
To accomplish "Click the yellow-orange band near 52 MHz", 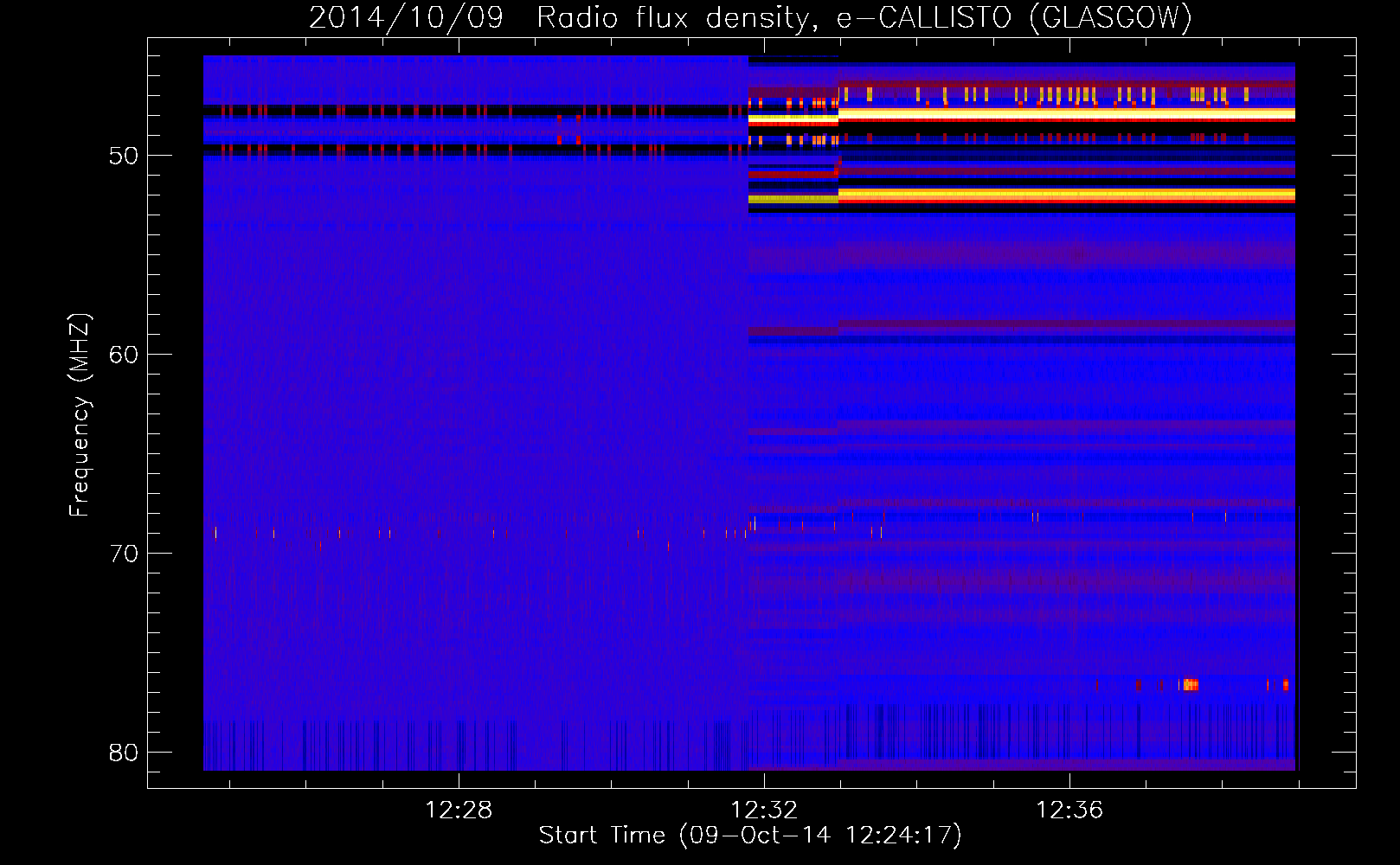I will pyautogui.click(x=1066, y=195).
